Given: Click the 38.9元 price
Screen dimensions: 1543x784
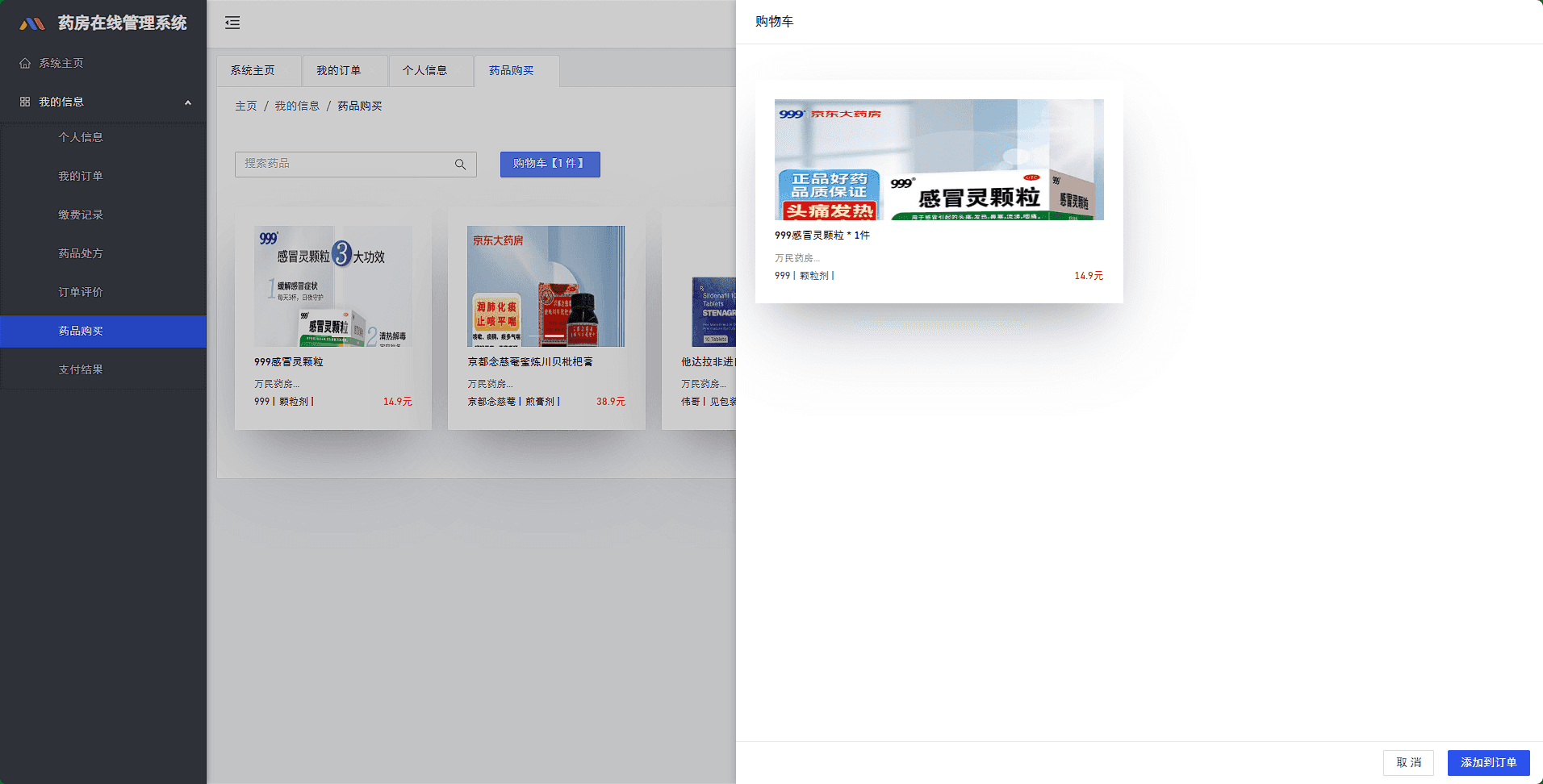Looking at the screenshot, I should [611, 402].
